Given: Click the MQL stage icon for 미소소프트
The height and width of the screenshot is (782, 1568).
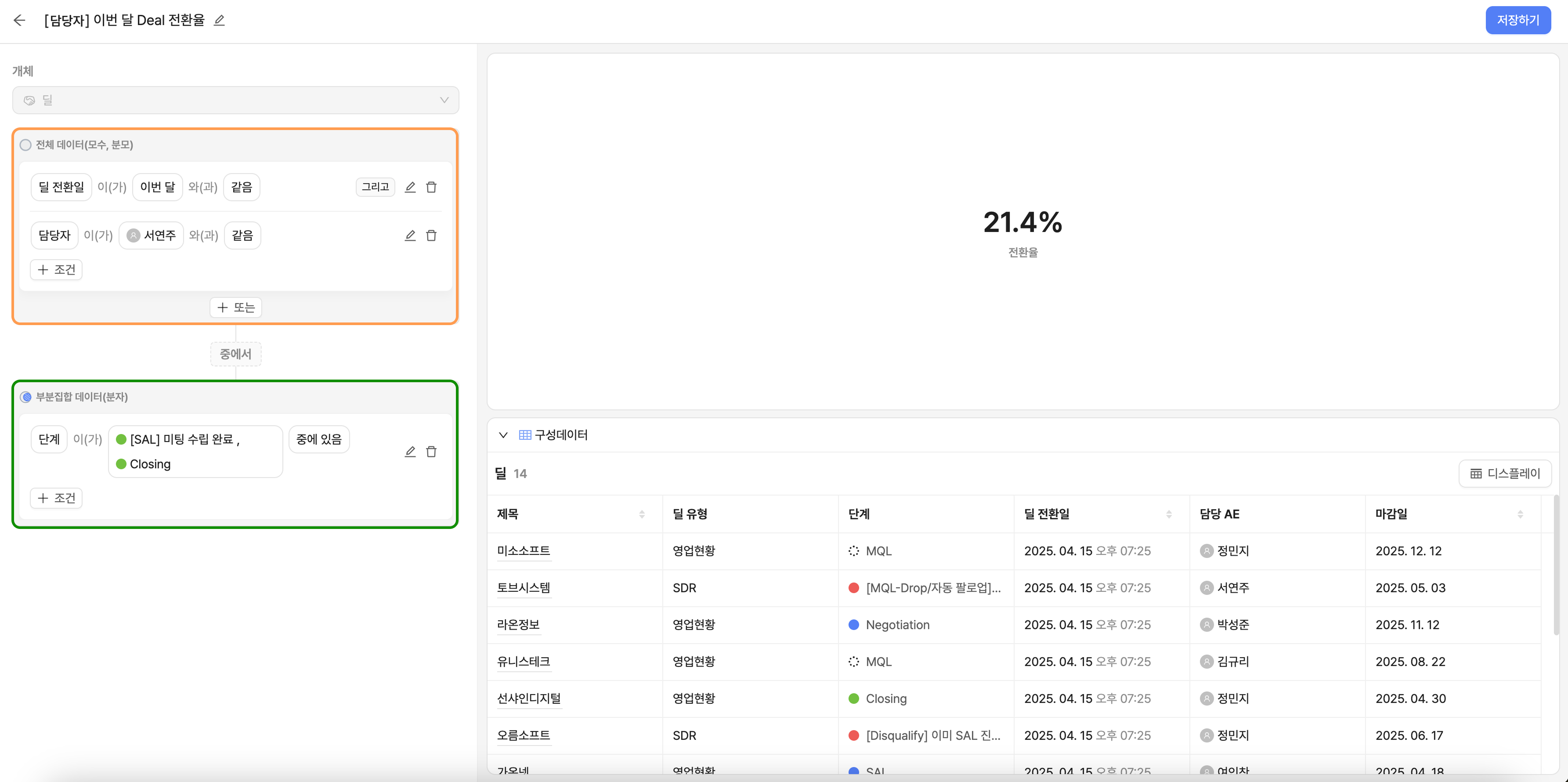Looking at the screenshot, I should point(853,550).
